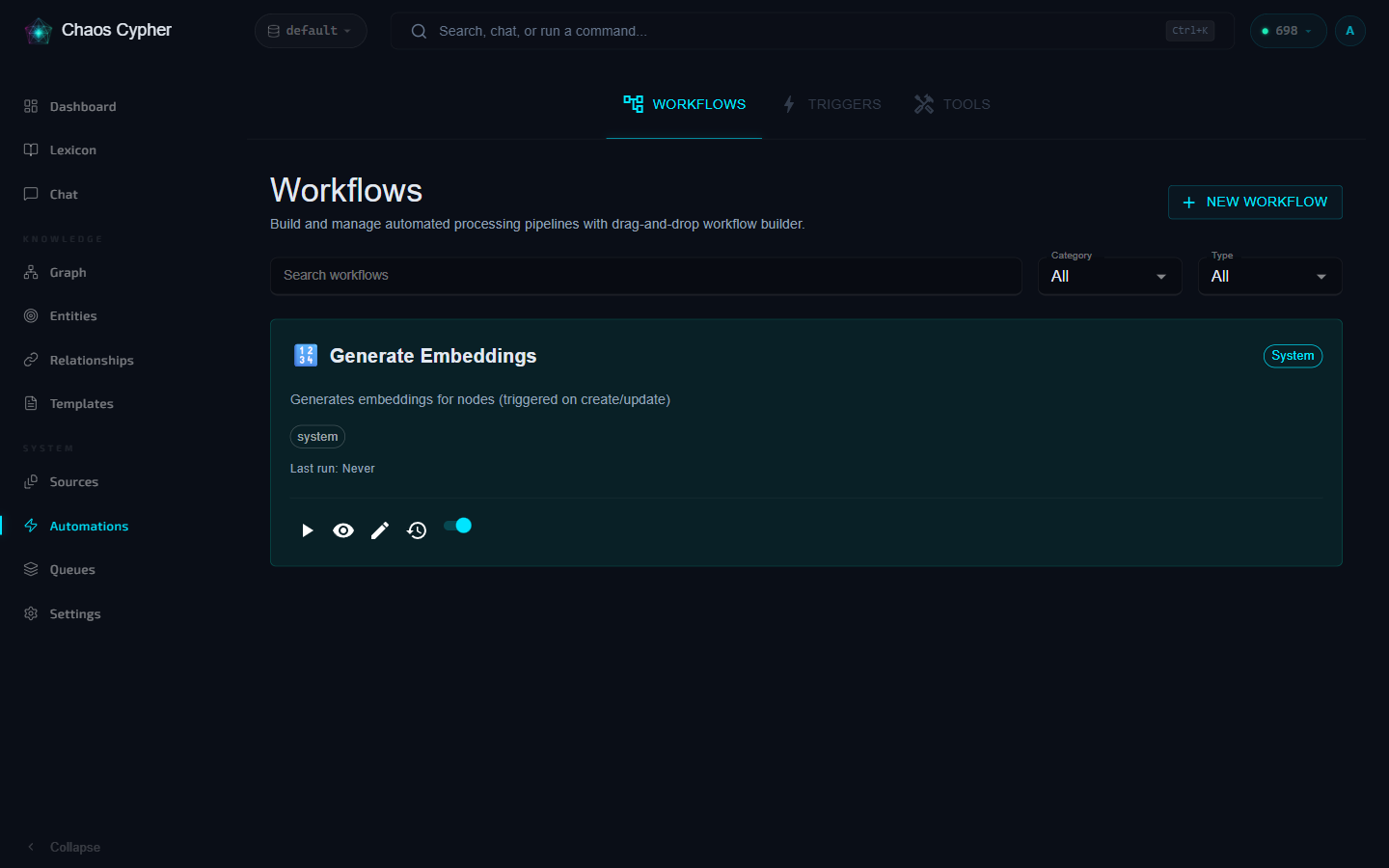The height and width of the screenshot is (868, 1389).
Task: Toggle Generate Embeddings enabled switch
Action: (x=457, y=526)
